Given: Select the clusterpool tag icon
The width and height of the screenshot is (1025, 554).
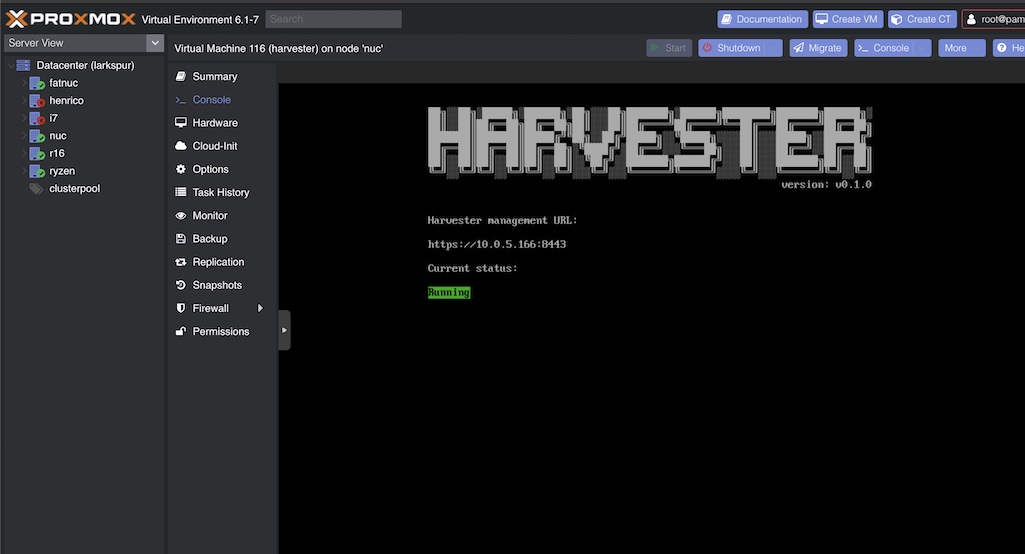Looking at the screenshot, I should 36,189.
